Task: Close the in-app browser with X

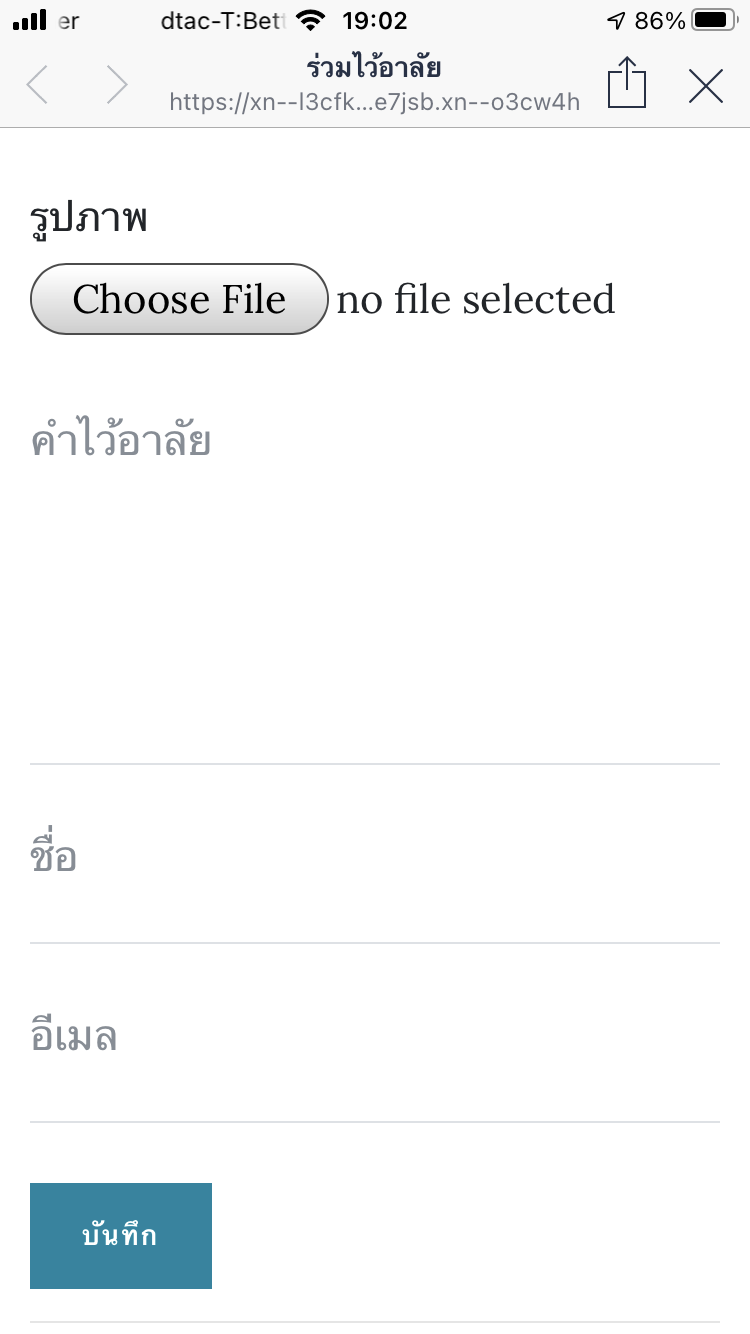Action: coord(706,87)
